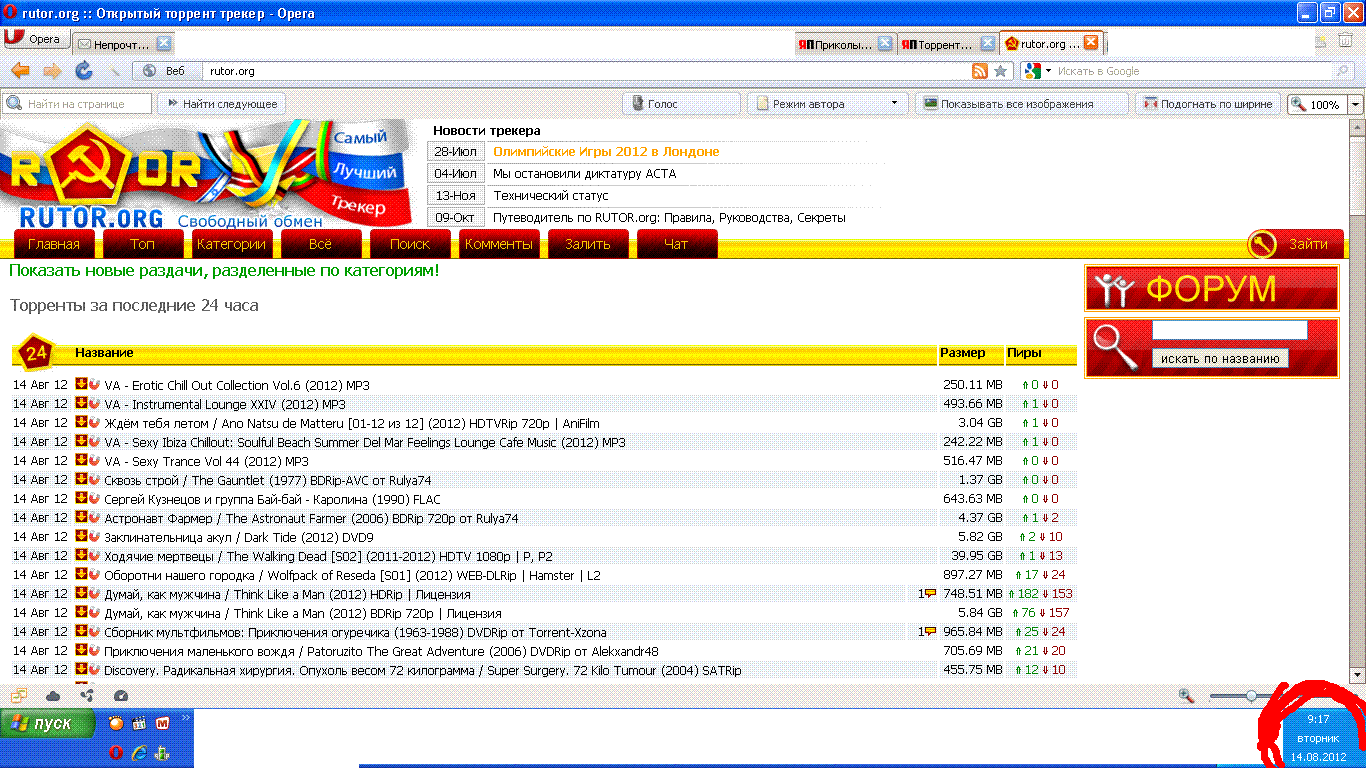Go forward with the forward arrow
1366x768 pixels.
(x=52, y=71)
